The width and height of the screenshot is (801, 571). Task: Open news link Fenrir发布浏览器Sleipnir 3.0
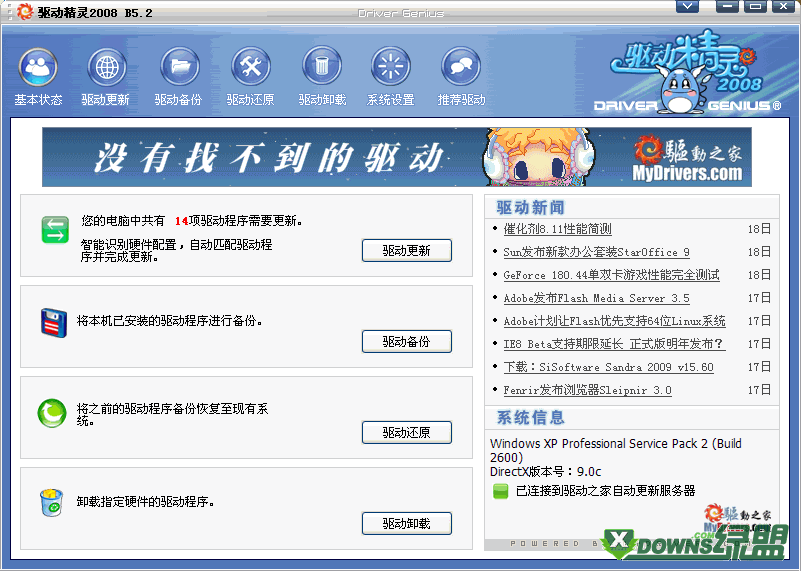[x=587, y=390]
